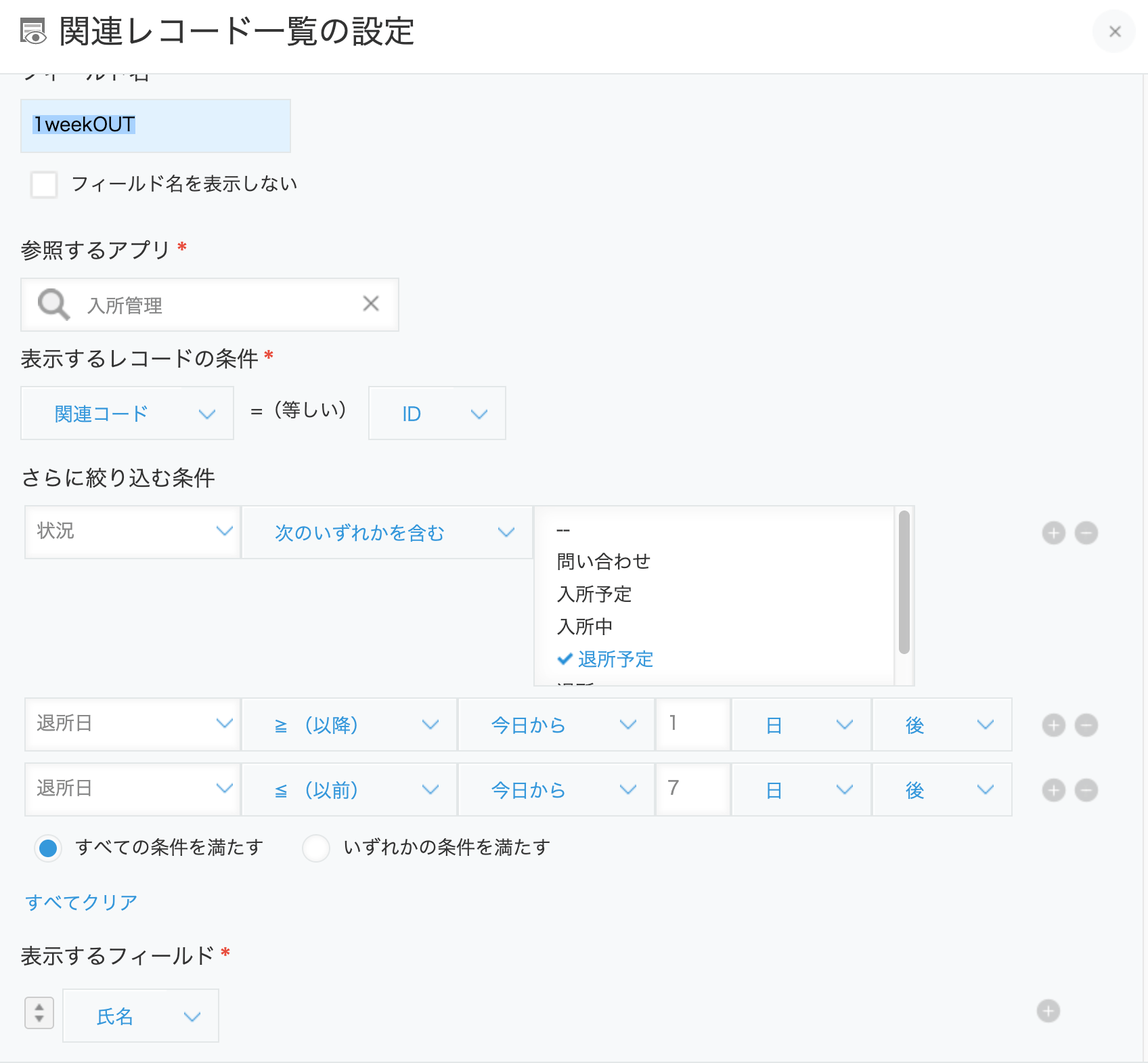Add another display field with plus icon
1148x1063 pixels.
pos(1048,1011)
